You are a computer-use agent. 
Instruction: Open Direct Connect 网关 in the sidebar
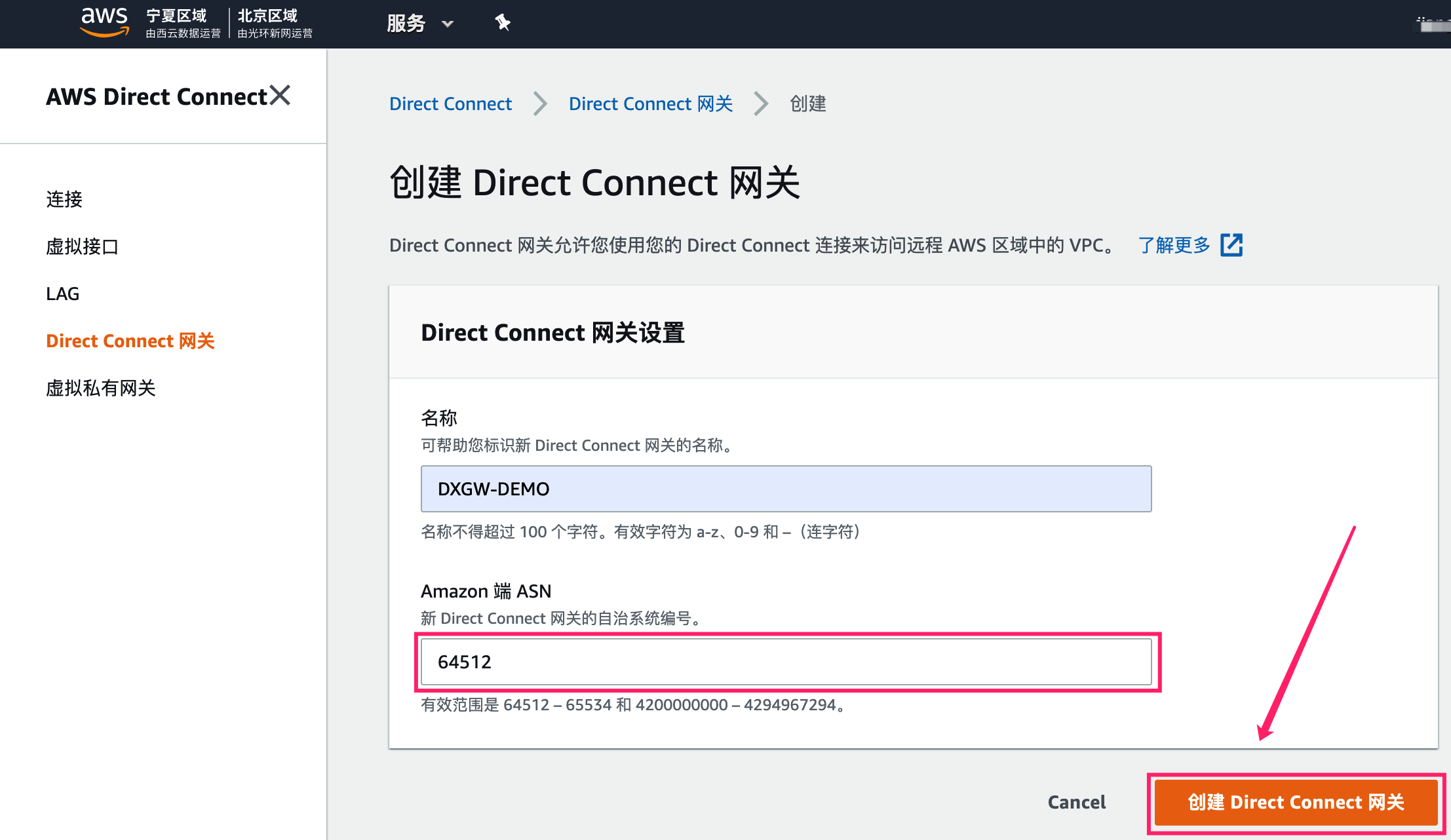tap(130, 341)
